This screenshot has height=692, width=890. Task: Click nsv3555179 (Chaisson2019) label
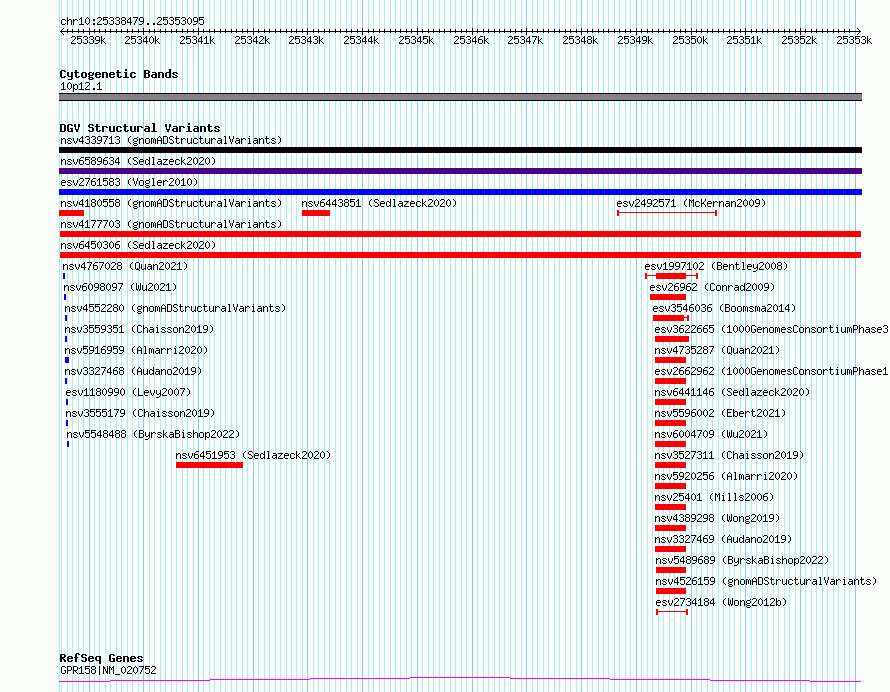point(140,413)
